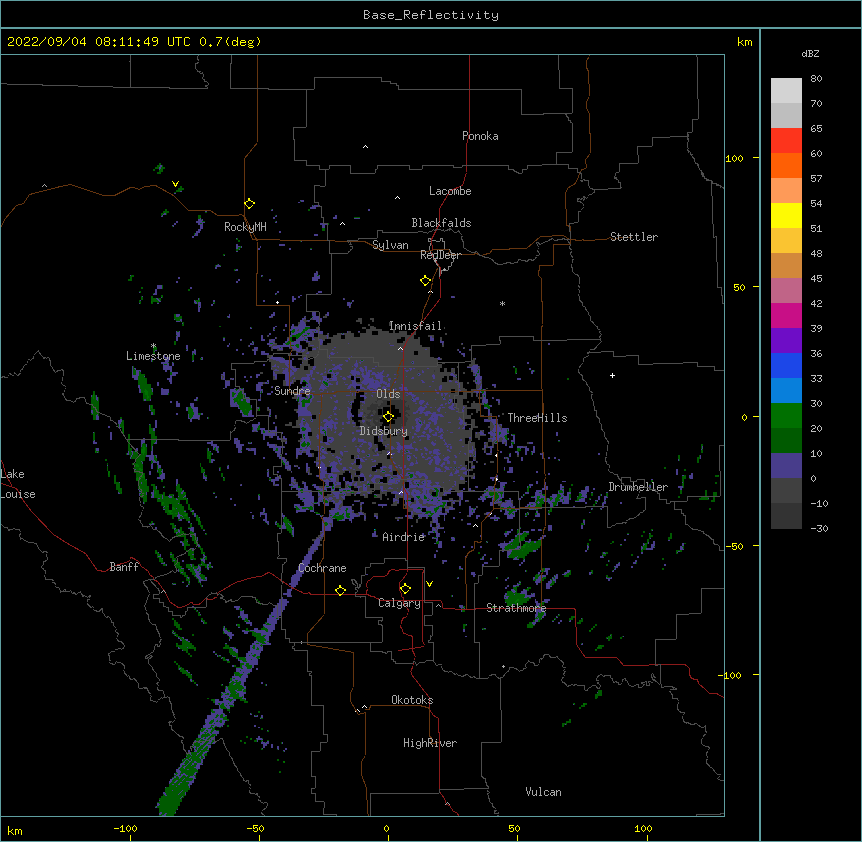Image resolution: width=862 pixels, height=842 pixels.
Task: Select the white 80 dBZ legend swatch
Action: pos(786,91)
